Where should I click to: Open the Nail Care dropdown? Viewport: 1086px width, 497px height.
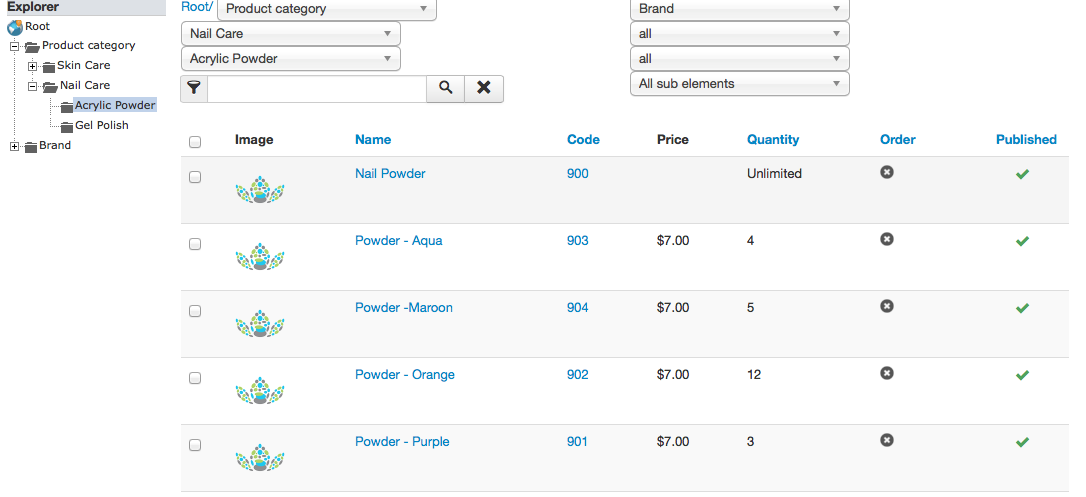(x=290, y=33)
